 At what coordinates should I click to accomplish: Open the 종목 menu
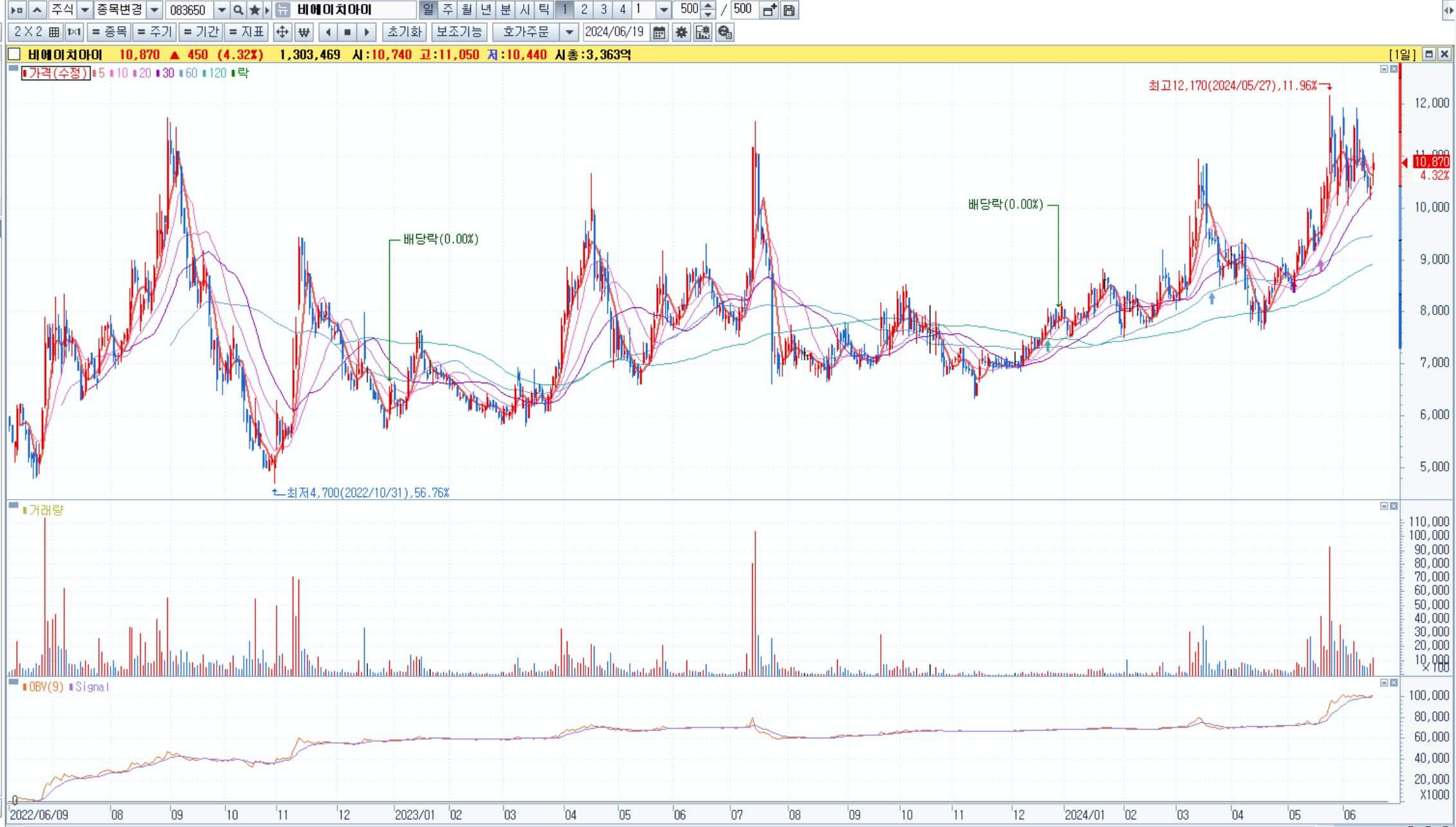109,32
